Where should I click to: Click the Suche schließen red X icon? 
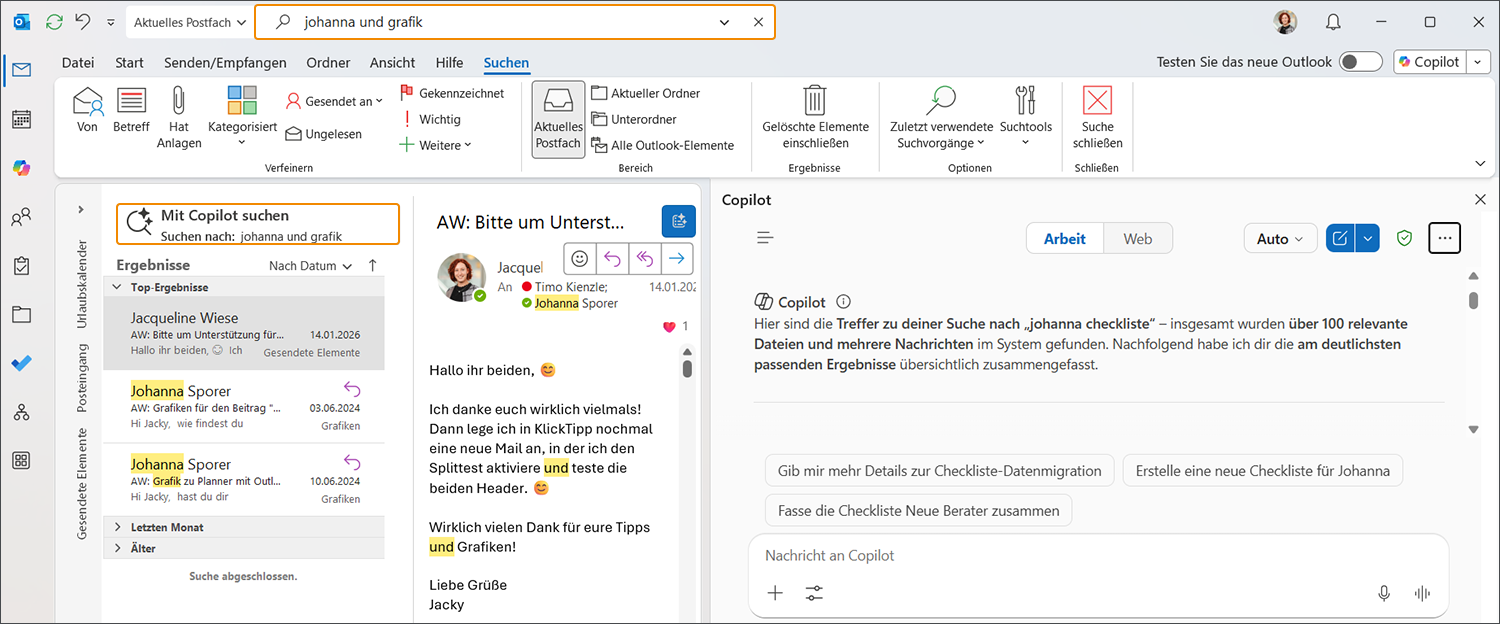1097,101
